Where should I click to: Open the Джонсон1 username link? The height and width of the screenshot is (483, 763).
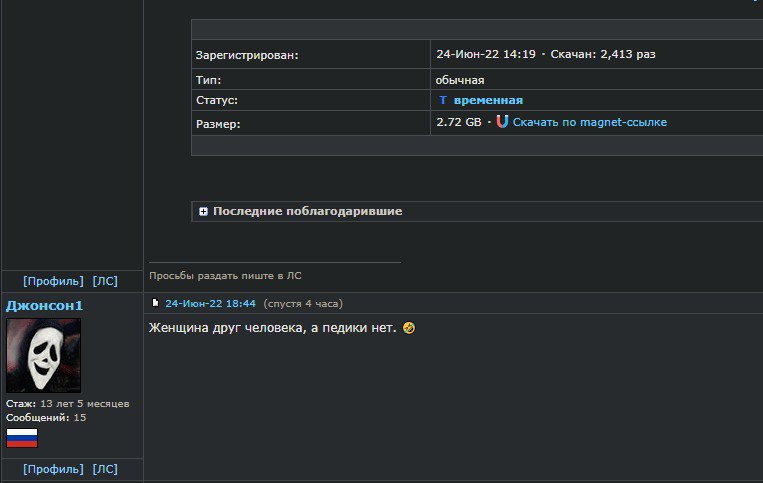pyautogui.click(x=44, y=305)
